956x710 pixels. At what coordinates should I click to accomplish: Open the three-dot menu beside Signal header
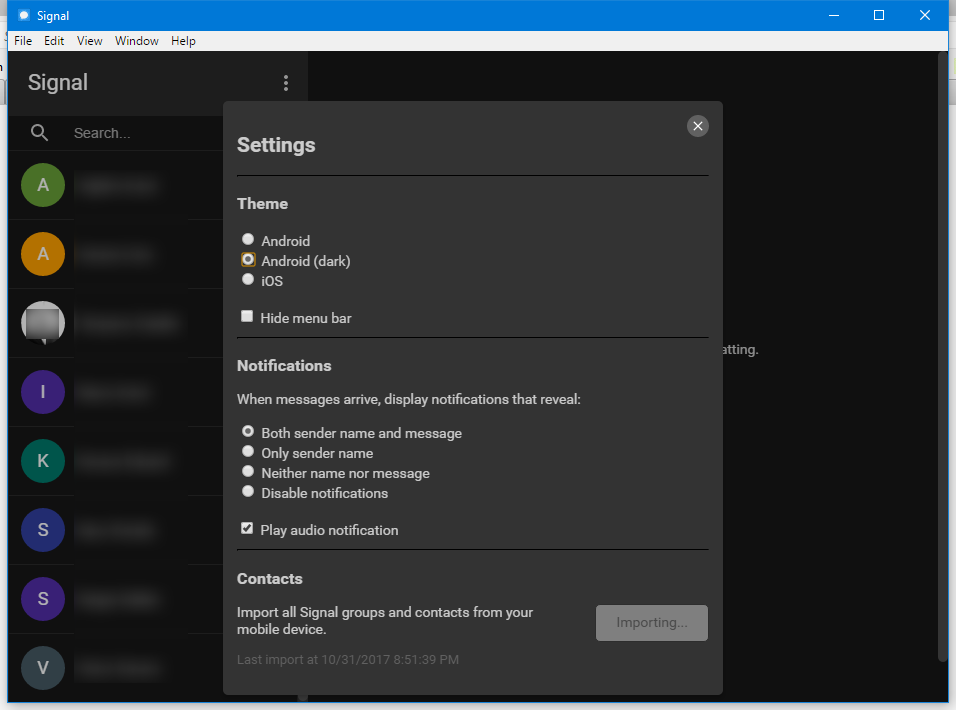coord(286,83)
